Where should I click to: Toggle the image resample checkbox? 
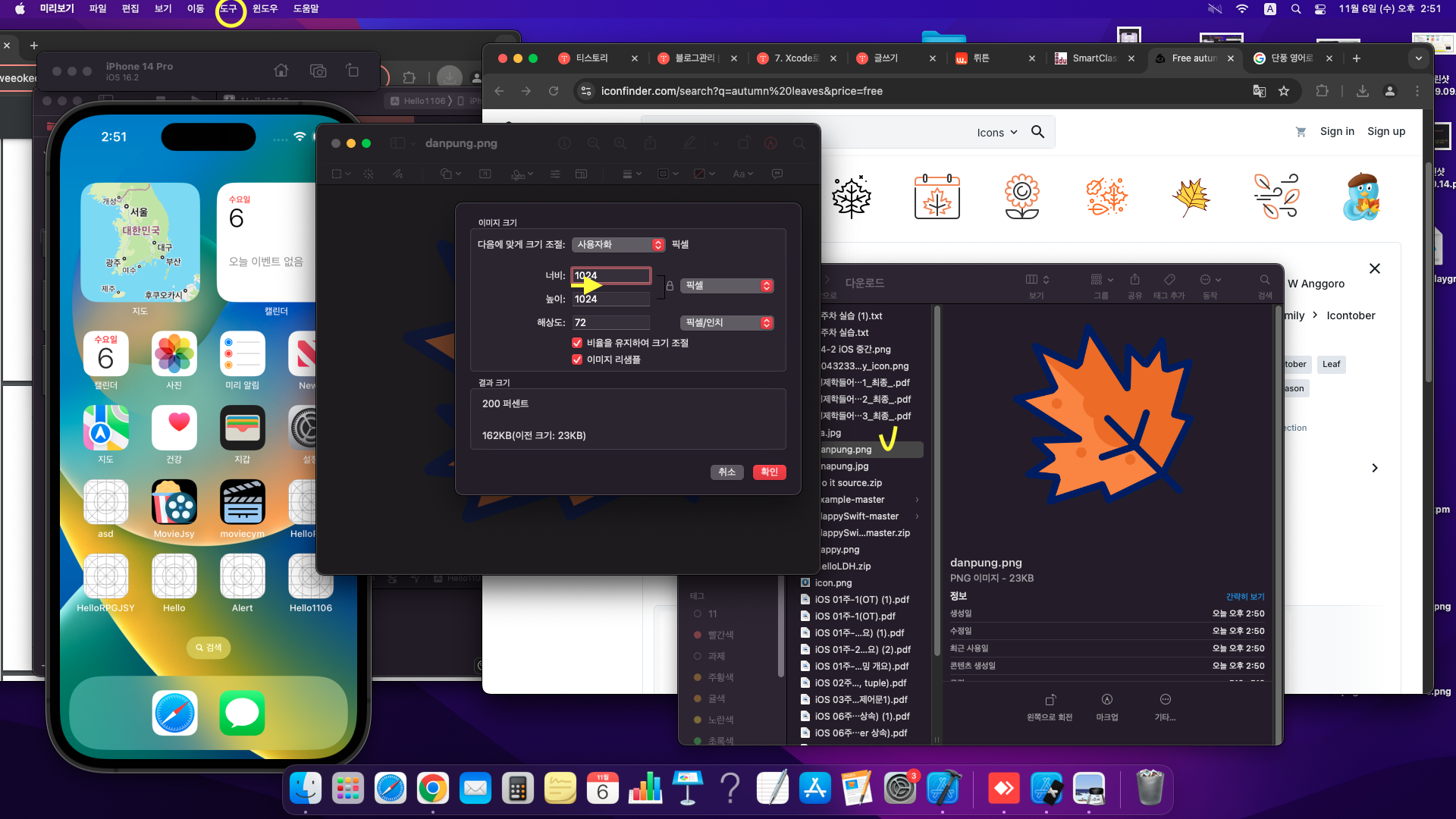(577, 359)
